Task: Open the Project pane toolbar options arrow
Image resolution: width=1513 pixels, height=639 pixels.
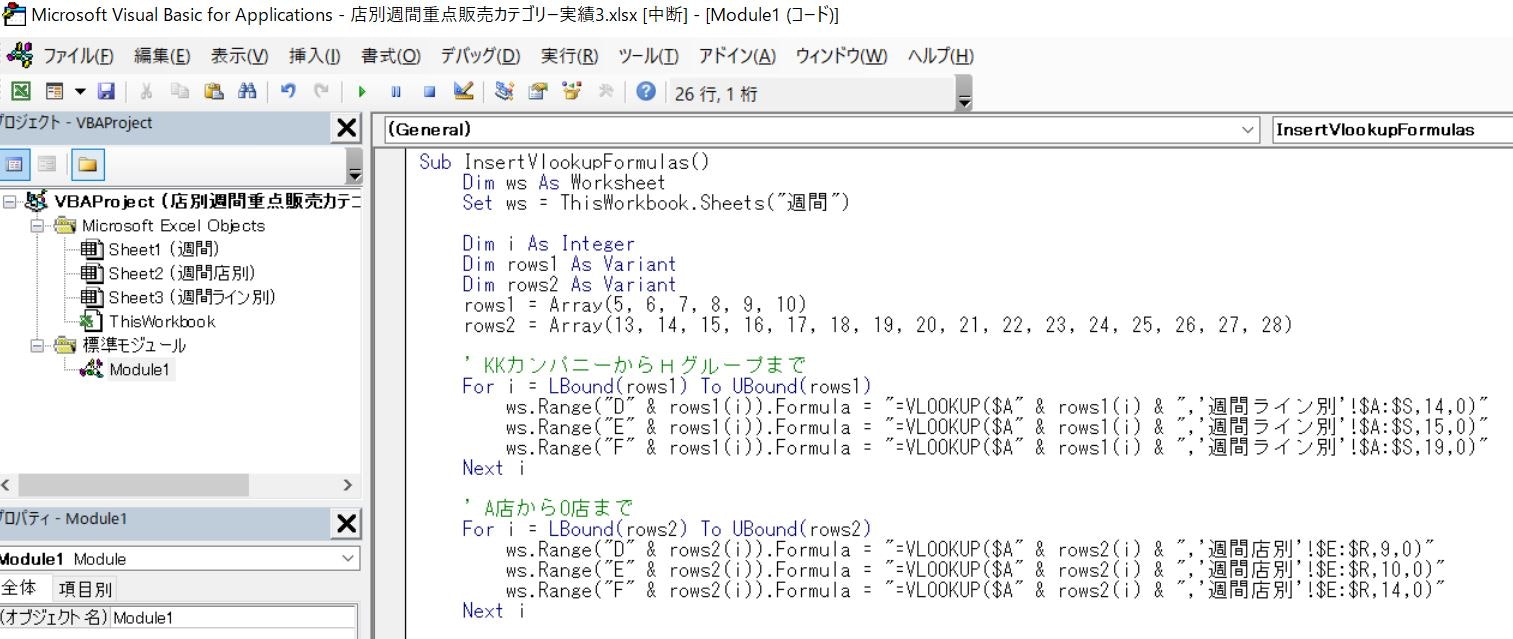Action: click(x=355, y=165)
